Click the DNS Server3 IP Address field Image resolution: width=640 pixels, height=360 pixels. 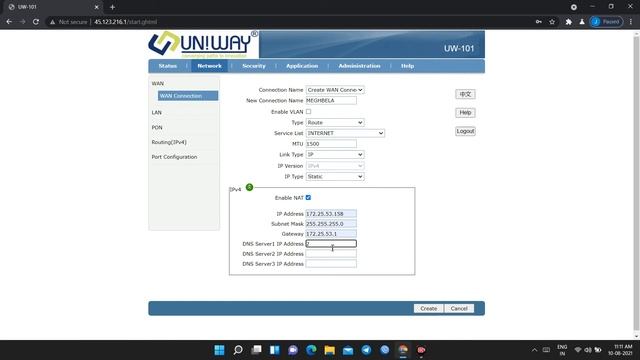tap(331, 264)
